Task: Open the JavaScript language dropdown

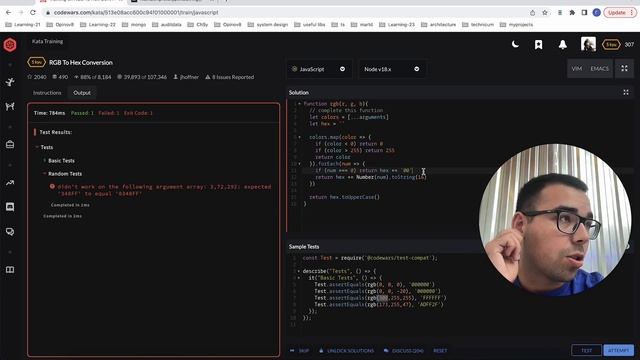Action: click(x=319, y=69)
